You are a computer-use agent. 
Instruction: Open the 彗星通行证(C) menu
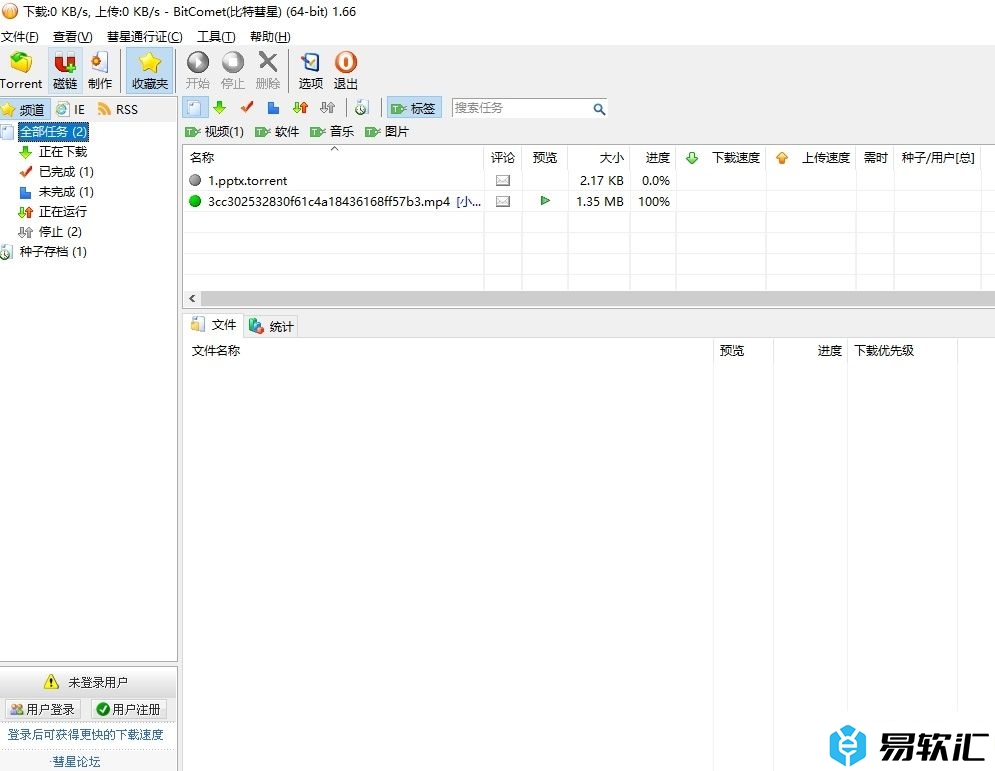(x=145, y=37)
